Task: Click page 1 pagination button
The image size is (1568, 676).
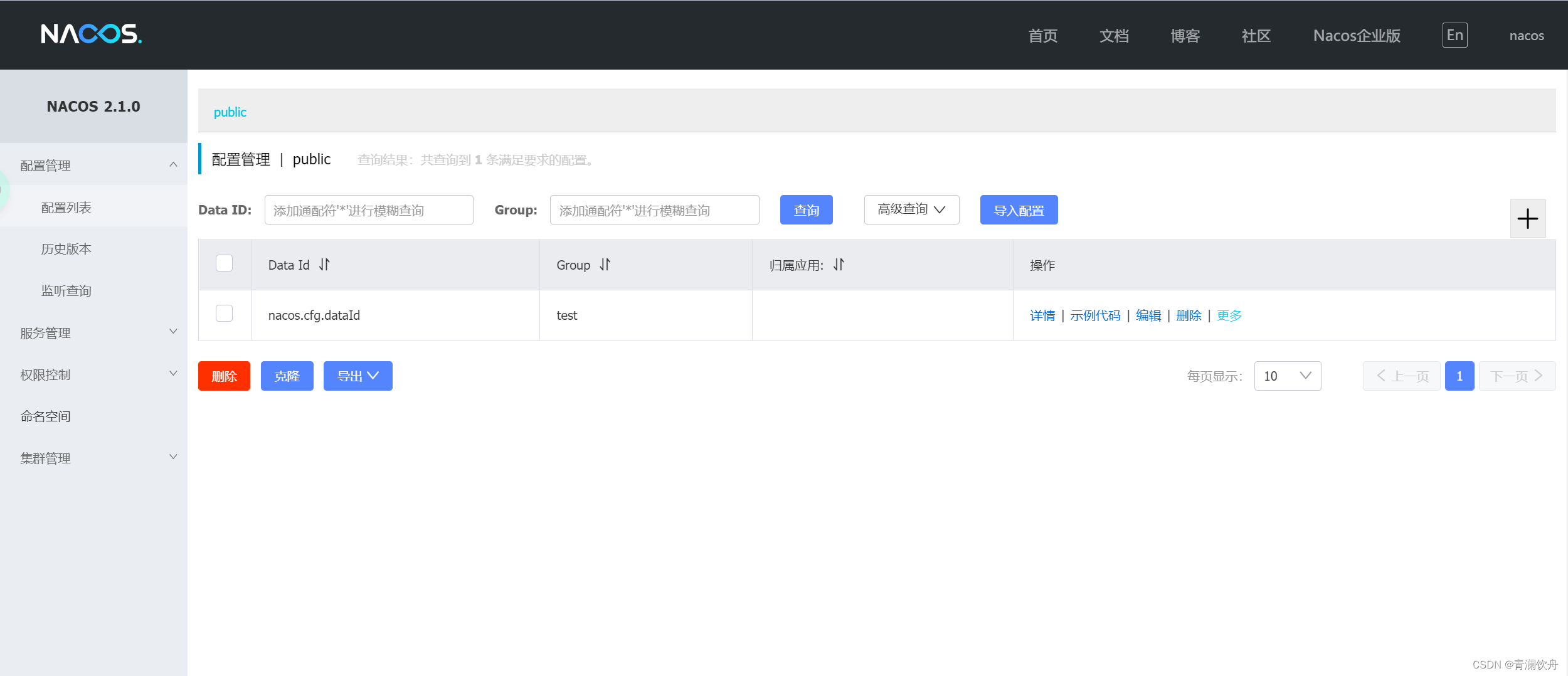Action: pos(1459,376)
